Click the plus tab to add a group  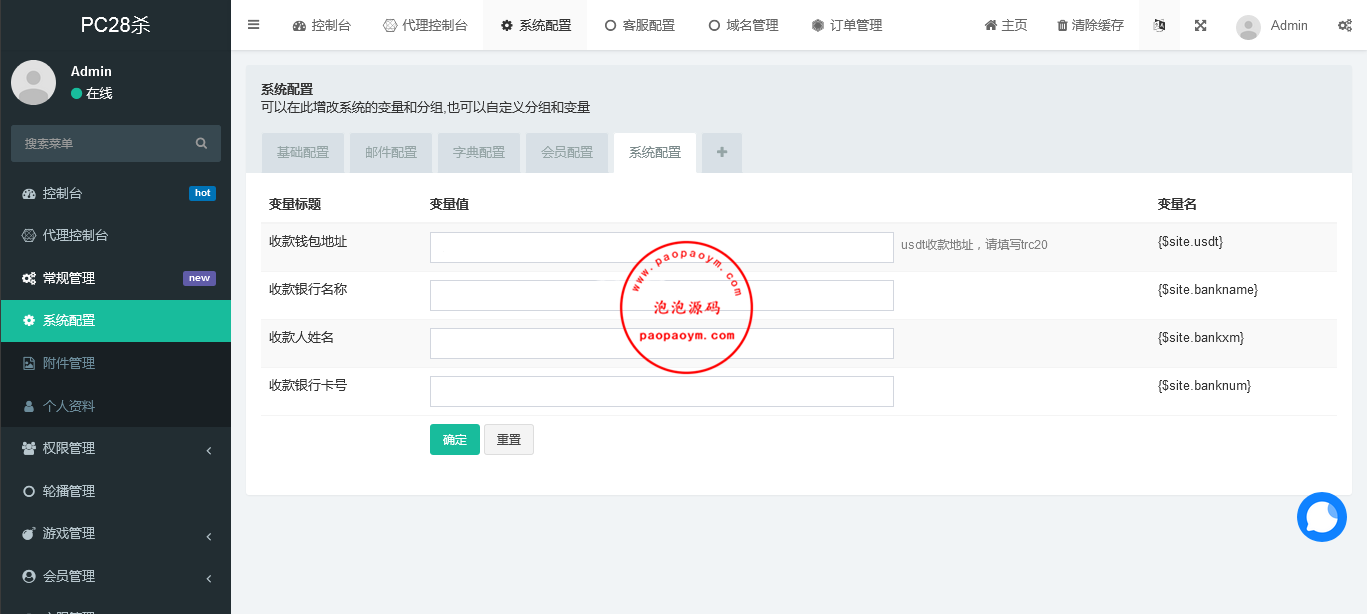point(722,153)
